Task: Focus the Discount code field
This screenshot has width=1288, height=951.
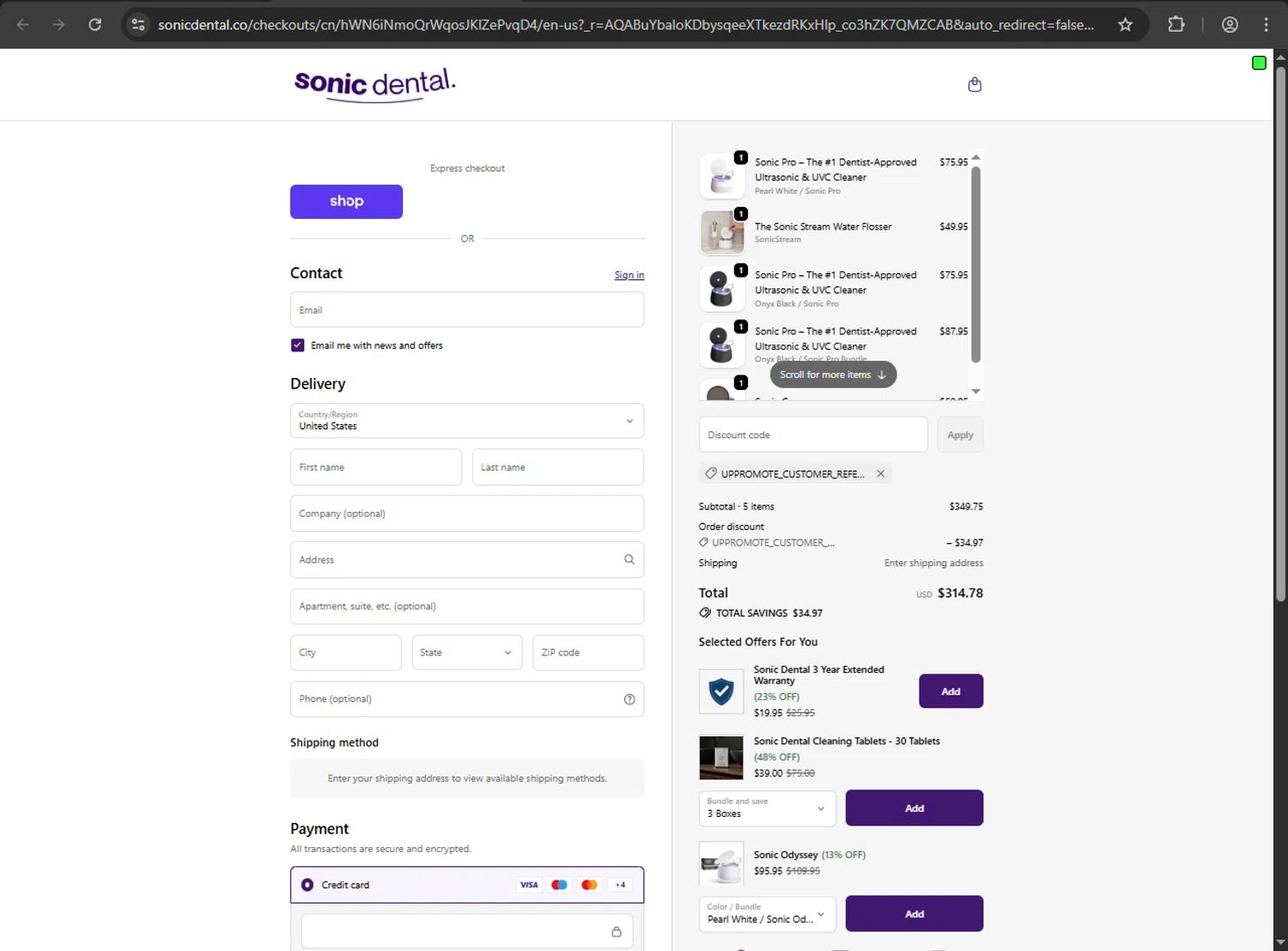Action: tap(813, 435)
